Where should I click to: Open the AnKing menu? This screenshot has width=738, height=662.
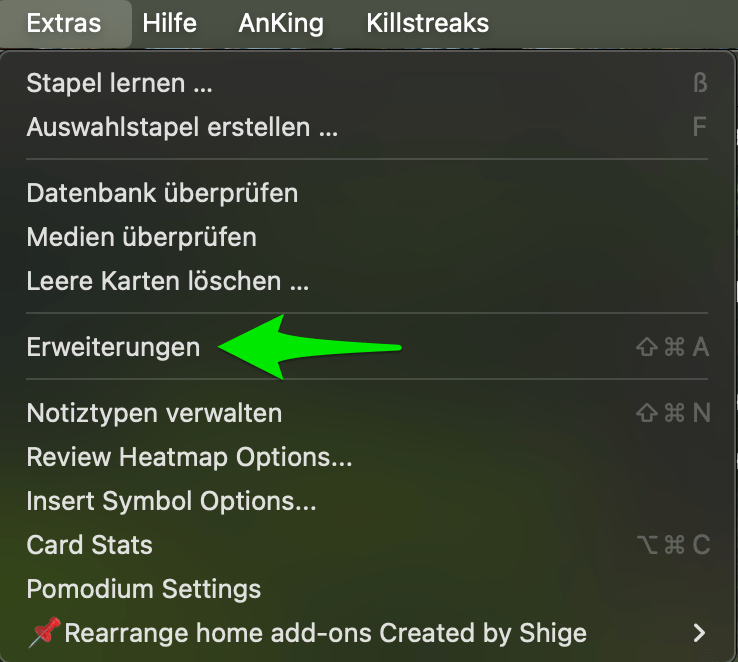click(275, 22)
